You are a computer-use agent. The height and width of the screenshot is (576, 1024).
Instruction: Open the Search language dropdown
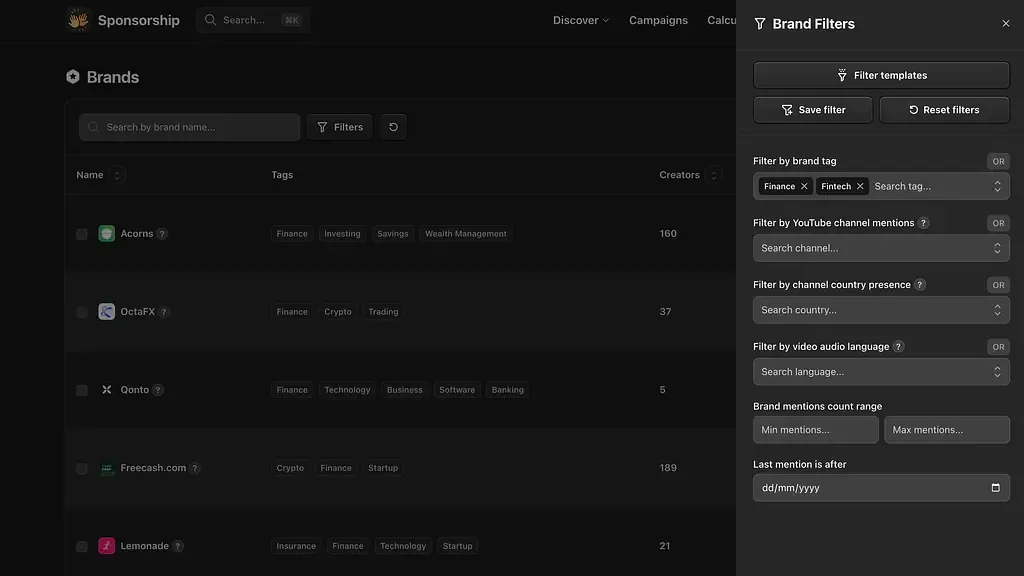[881, 372]
